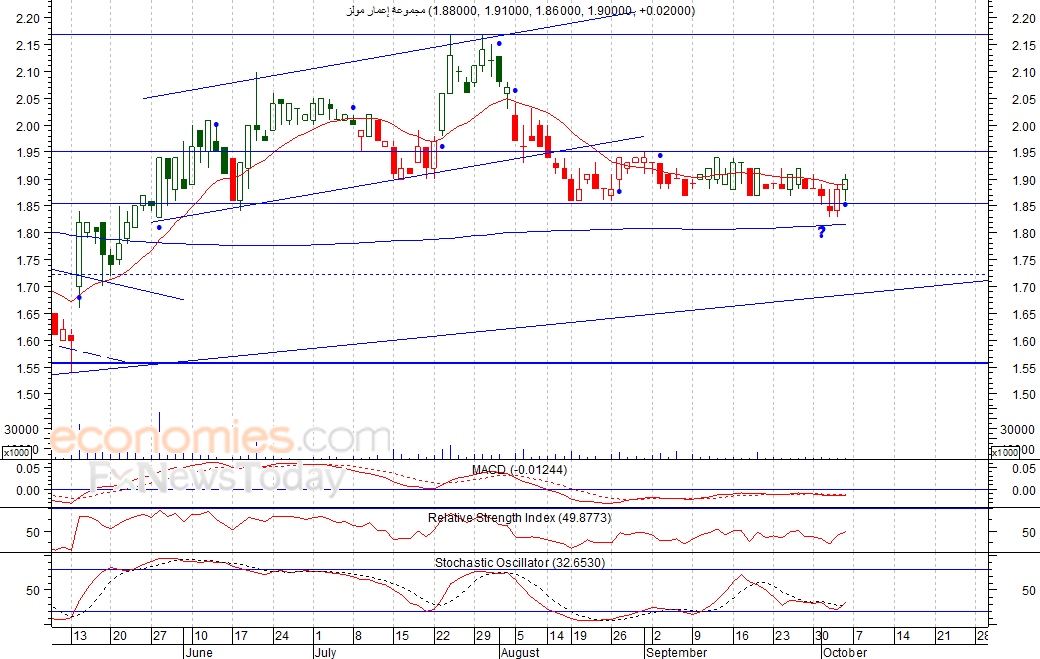Click 0.00 on the right MACD axis
The width and height of the screenshot is (1040, 659).
(1023, 491)
